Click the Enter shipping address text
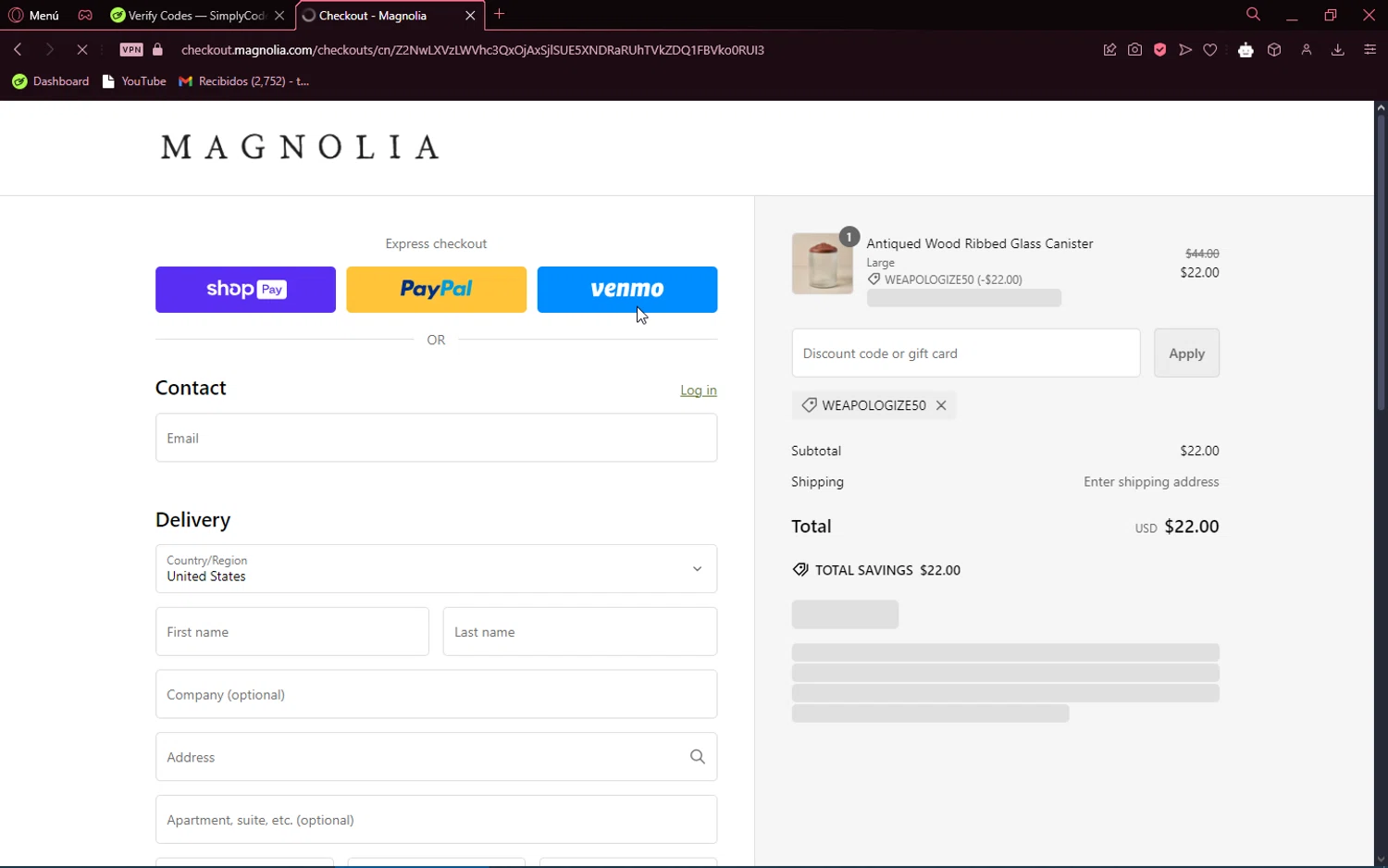The image size is (1388, 868). point(1151,482)
